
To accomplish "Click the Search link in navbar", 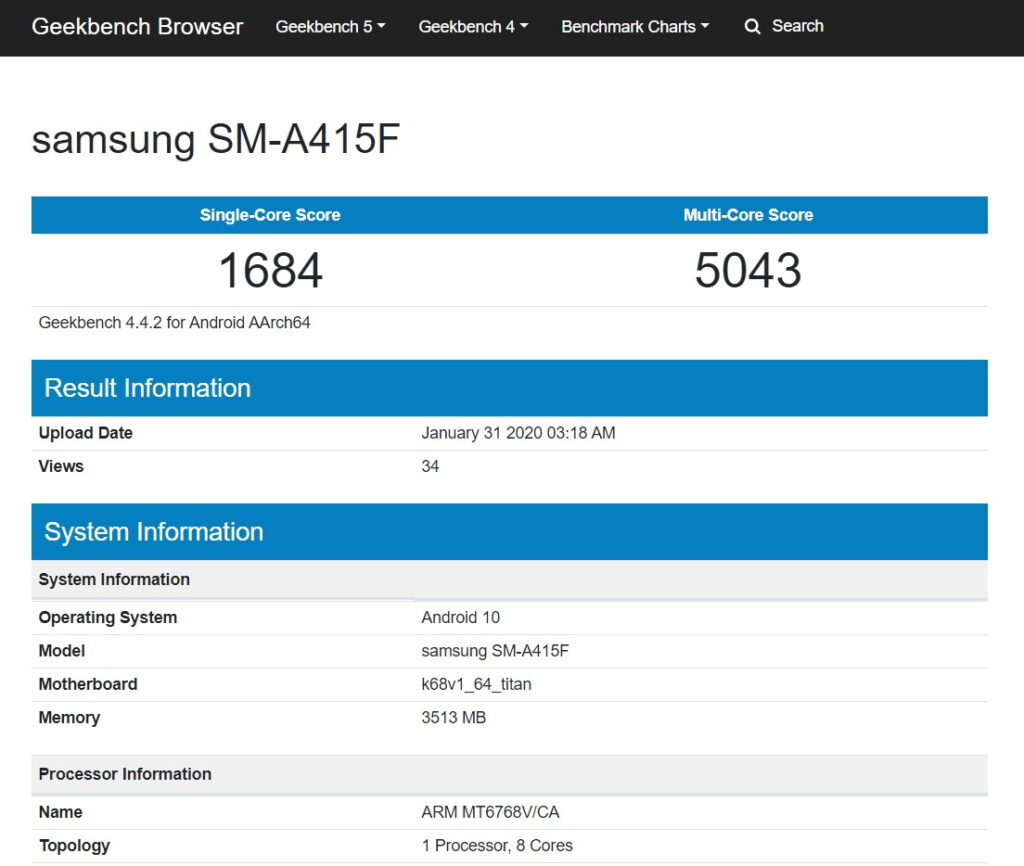I will pos(797,26).
